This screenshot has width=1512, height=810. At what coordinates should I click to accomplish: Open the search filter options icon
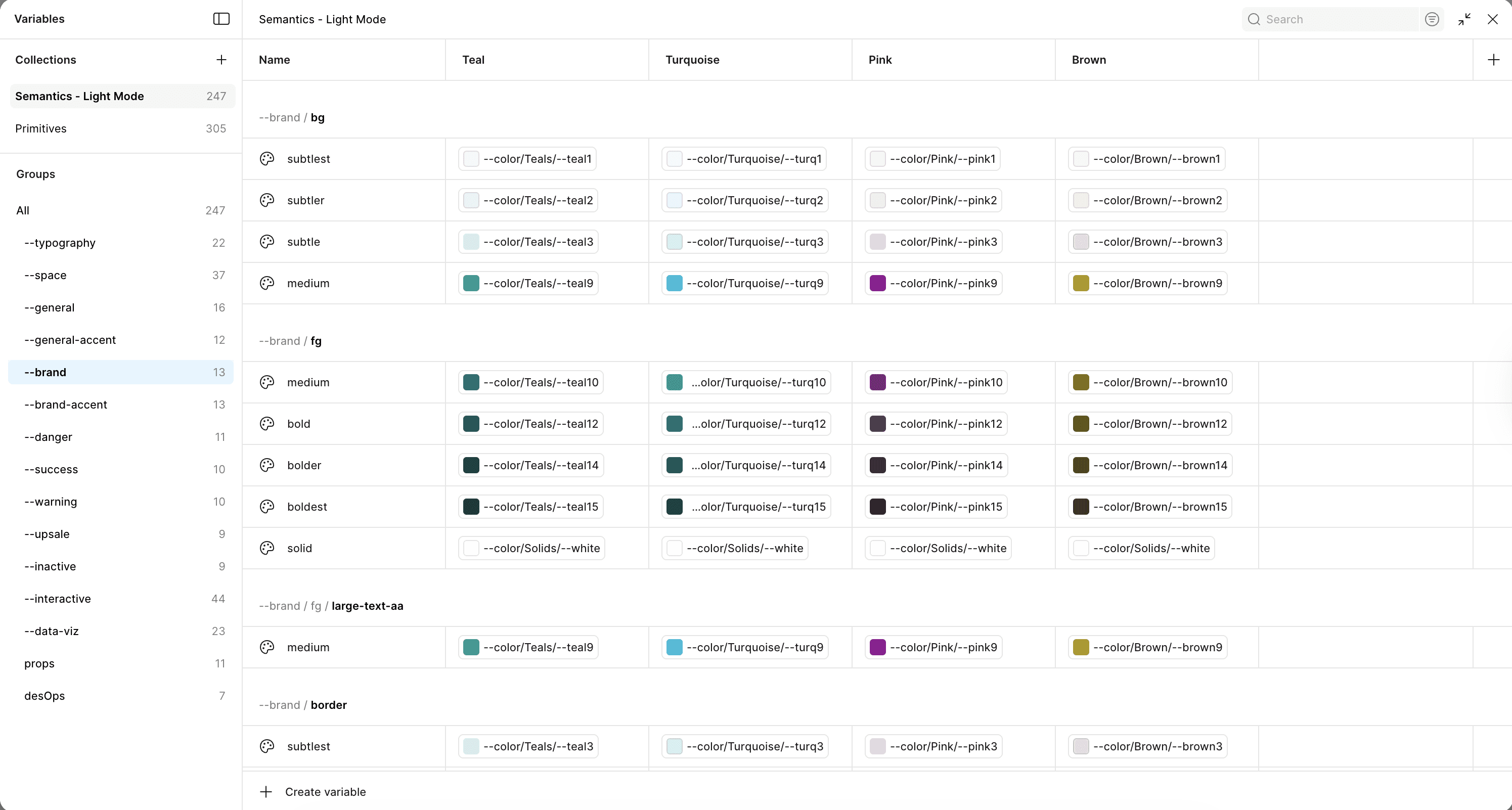pyautogui.click(x=1432, y=19)
